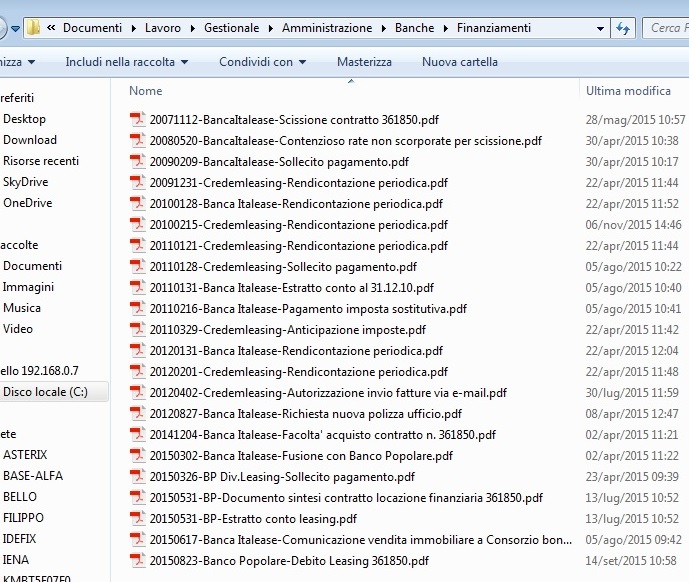Click the 'Cerca' search input field
This screenshot has width=689, height=582.
[665, 29]
